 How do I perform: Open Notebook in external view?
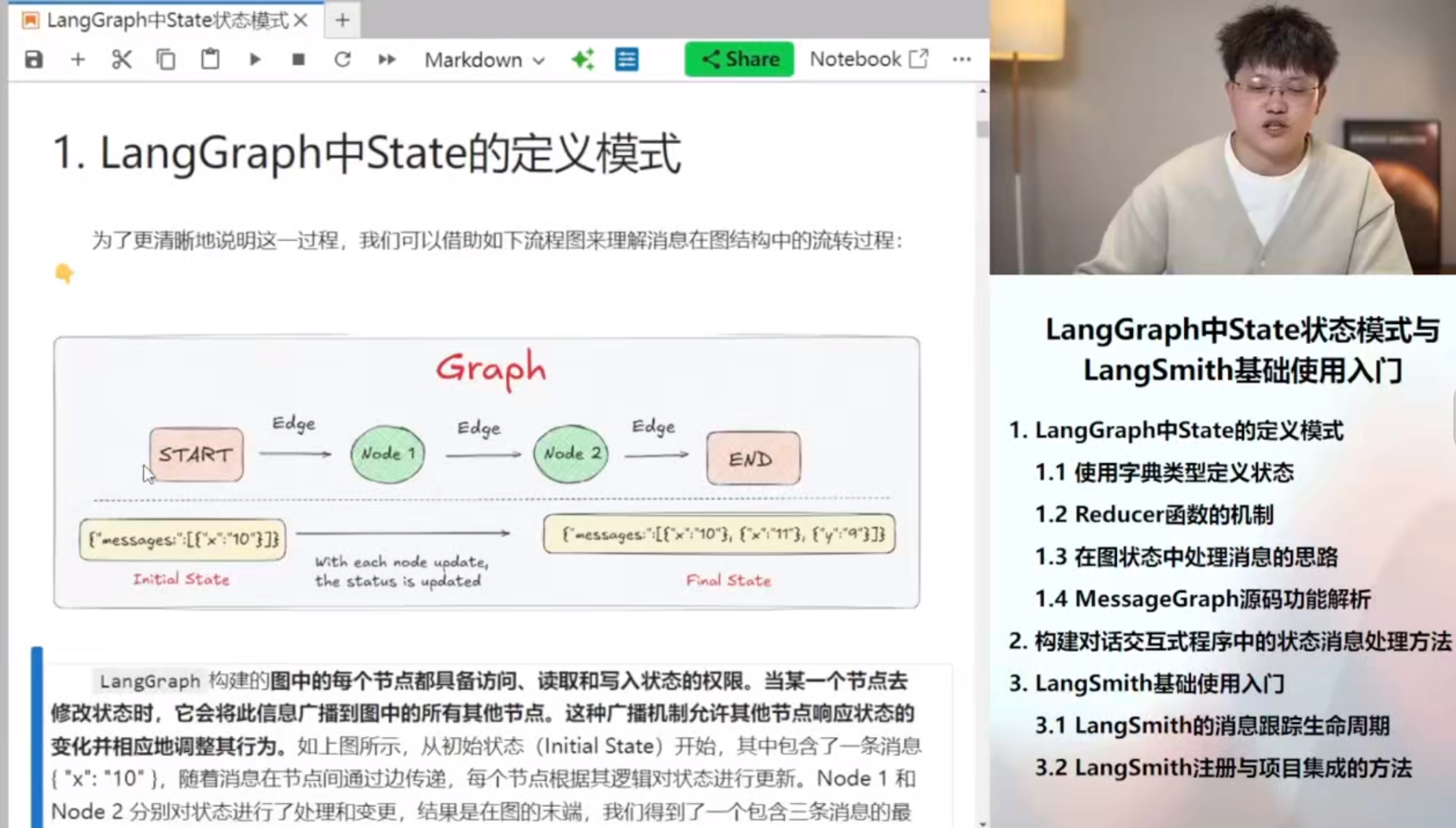point(869,59)
